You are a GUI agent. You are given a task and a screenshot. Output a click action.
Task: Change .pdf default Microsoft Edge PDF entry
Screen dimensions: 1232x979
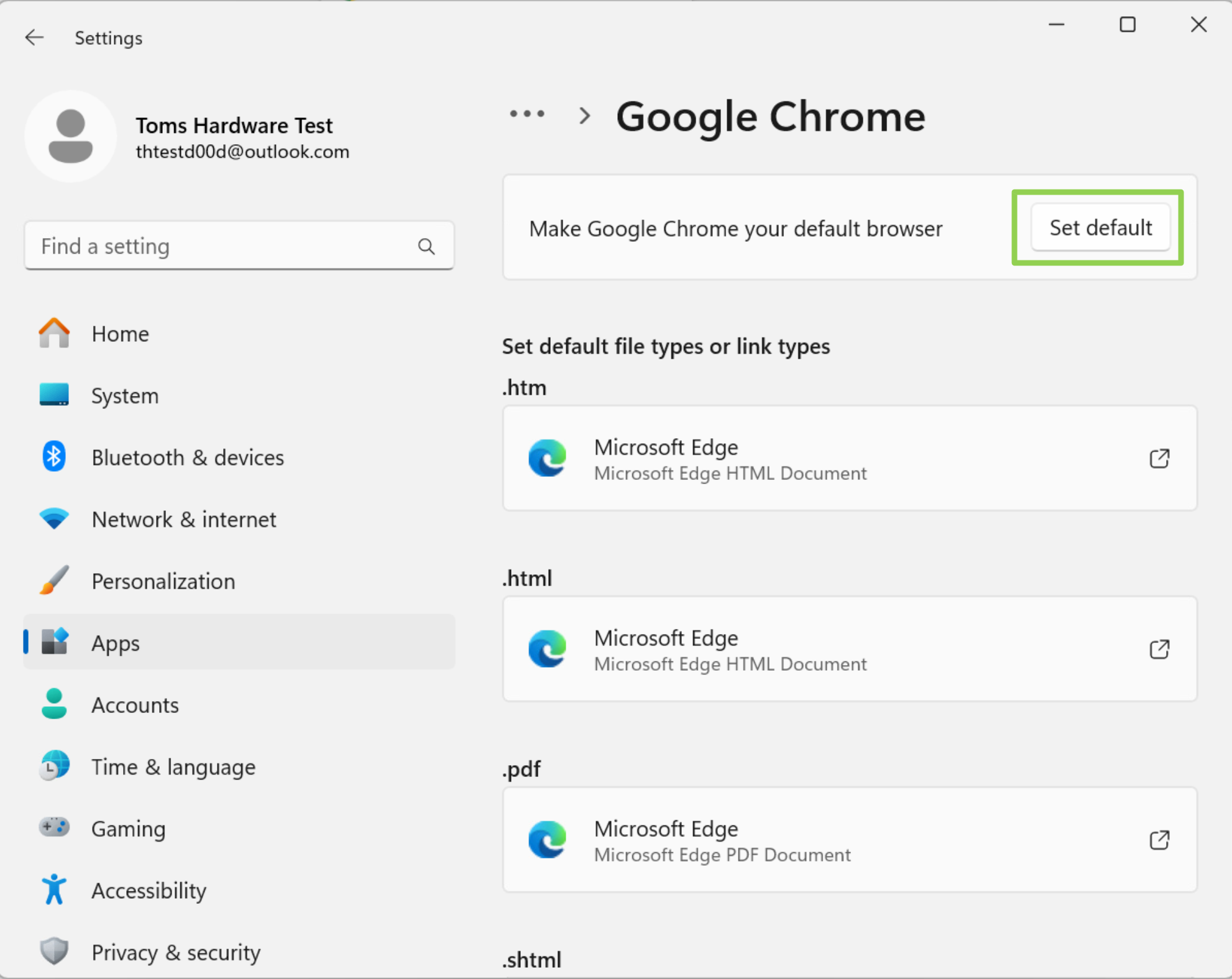pyautogui.click(x=850, y=840)
